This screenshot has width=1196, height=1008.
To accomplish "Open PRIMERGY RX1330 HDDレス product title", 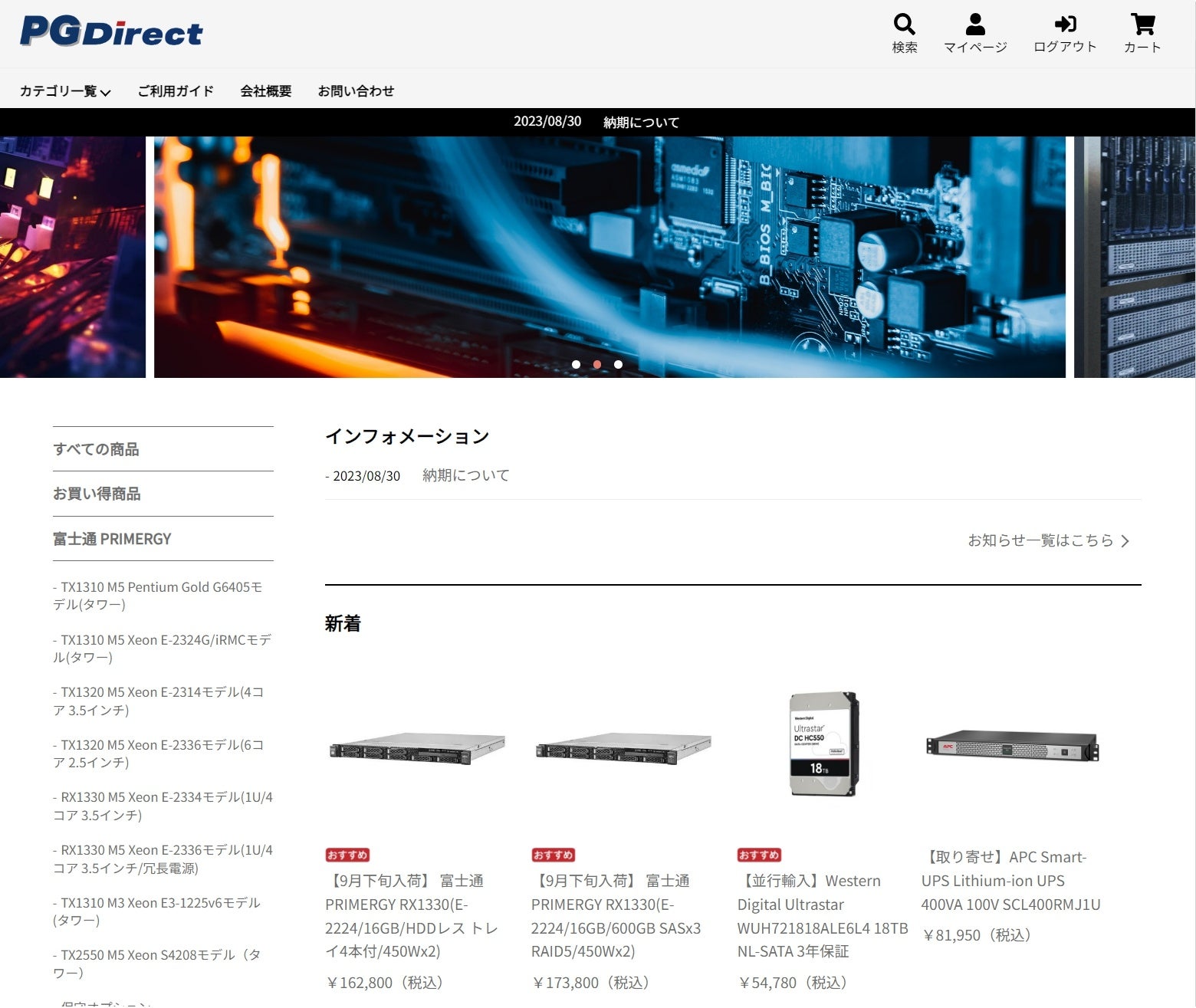I will pos(412,916).
